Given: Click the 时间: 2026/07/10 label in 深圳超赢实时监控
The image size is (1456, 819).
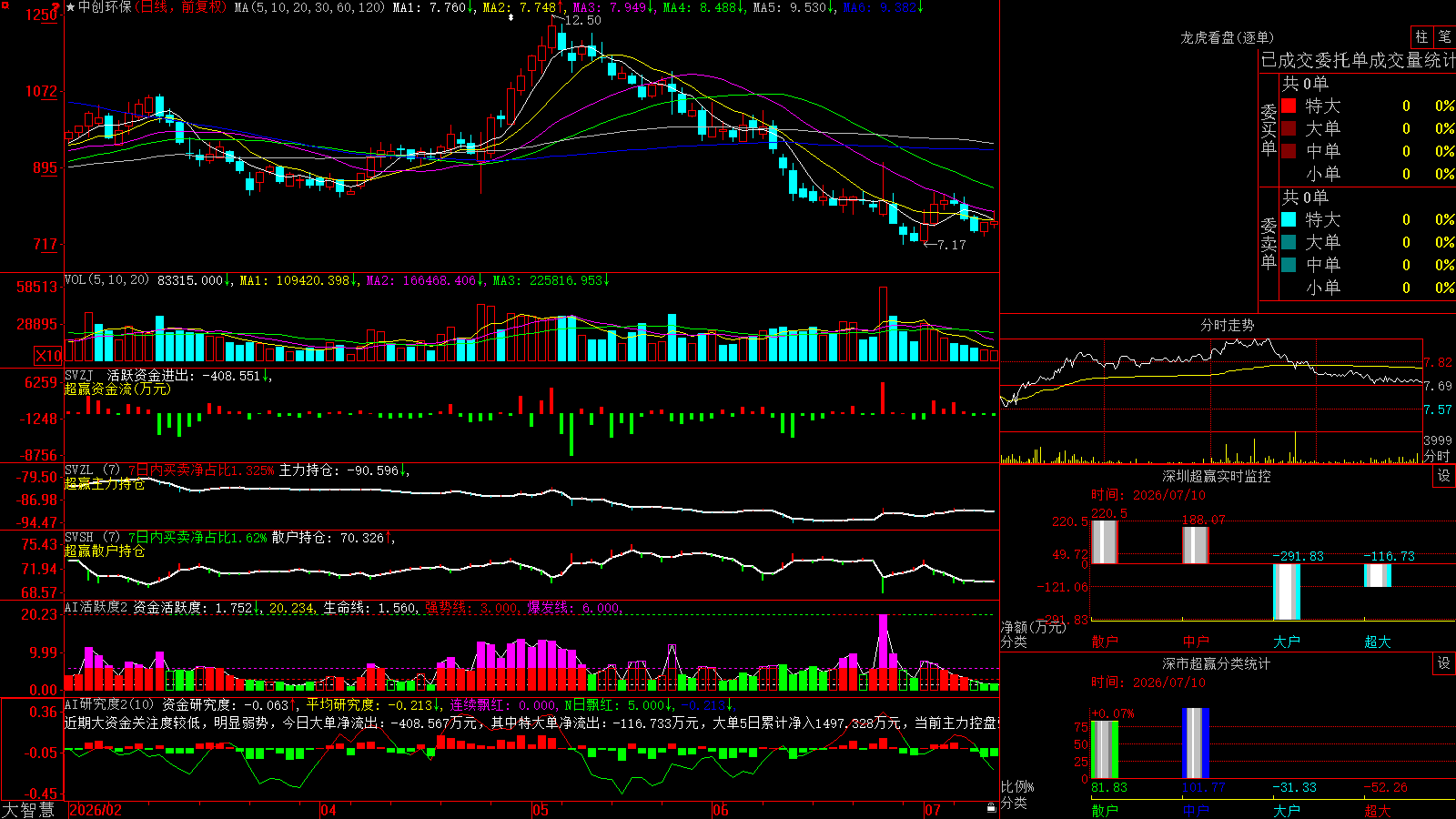Looking at the screenshot, I should [x=1148, y=495].
